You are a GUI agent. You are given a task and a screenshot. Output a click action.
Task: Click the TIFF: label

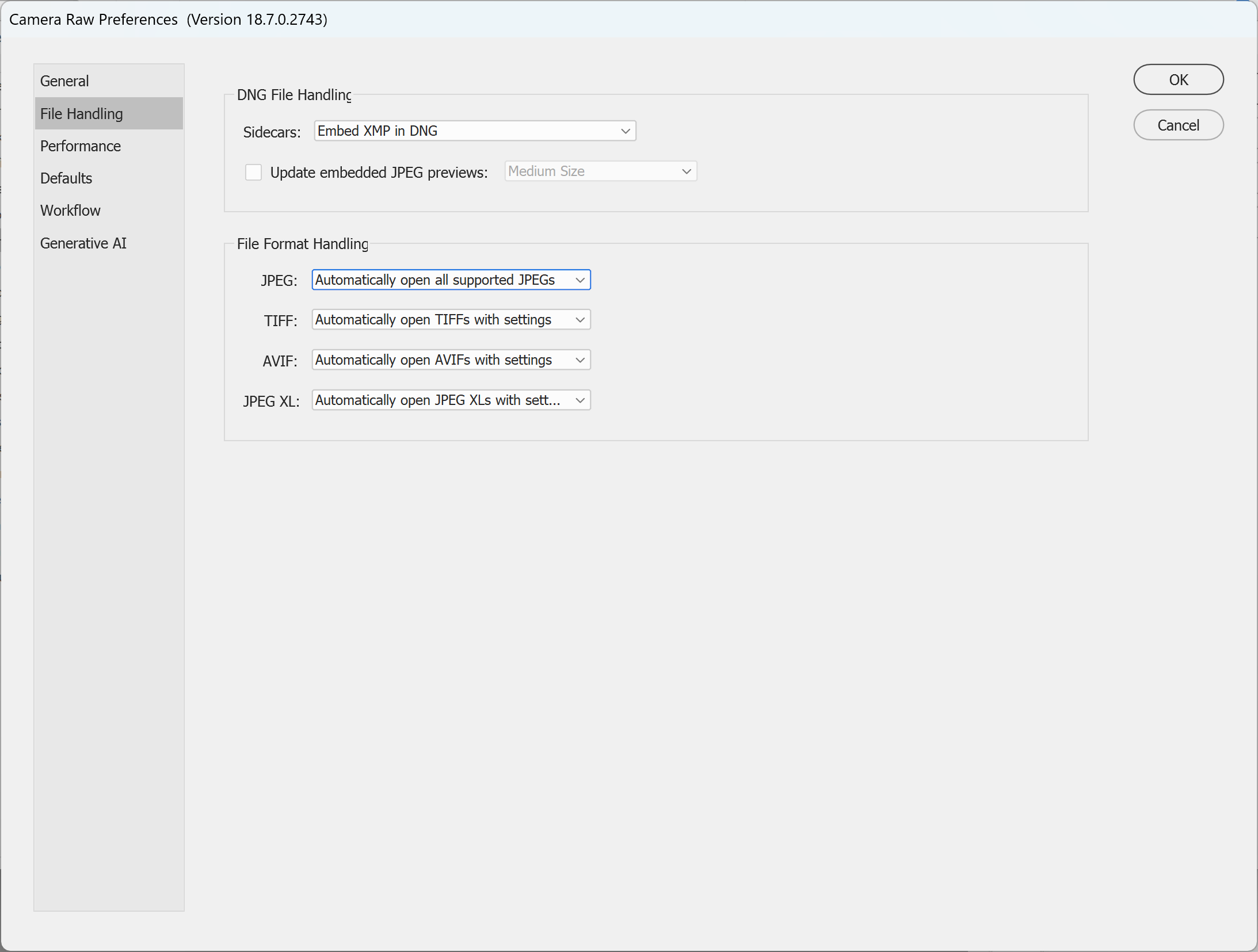[x=281, y=321]
